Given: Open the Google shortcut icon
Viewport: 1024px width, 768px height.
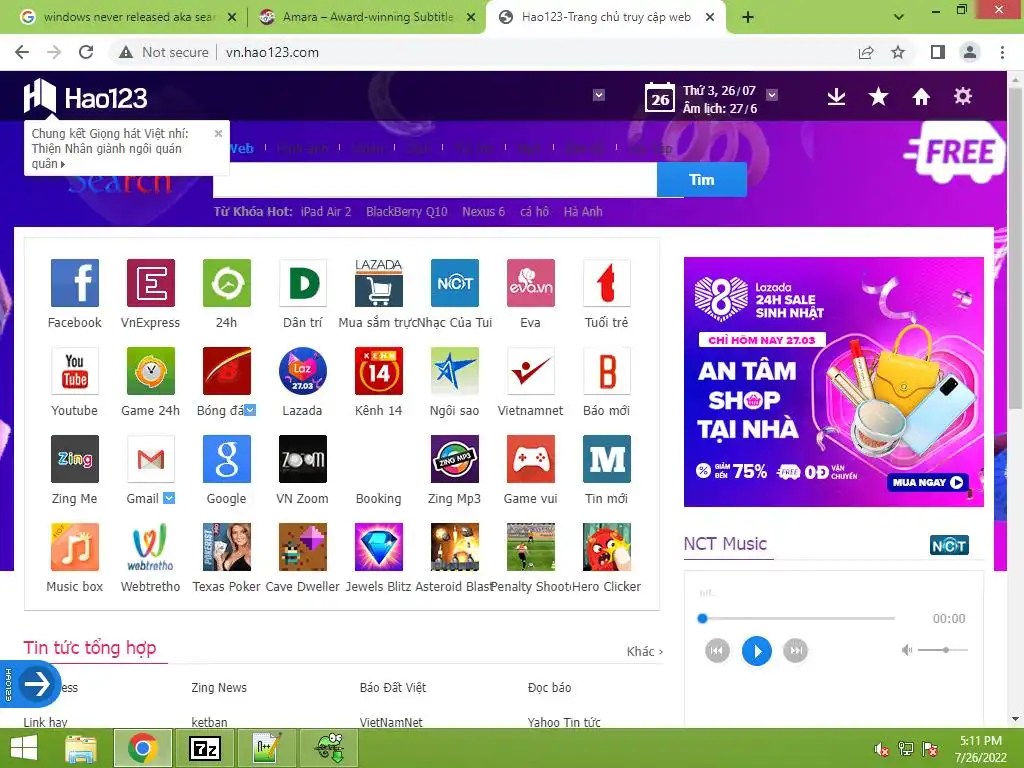Looking at the screenshot, I should pos(227,459).
